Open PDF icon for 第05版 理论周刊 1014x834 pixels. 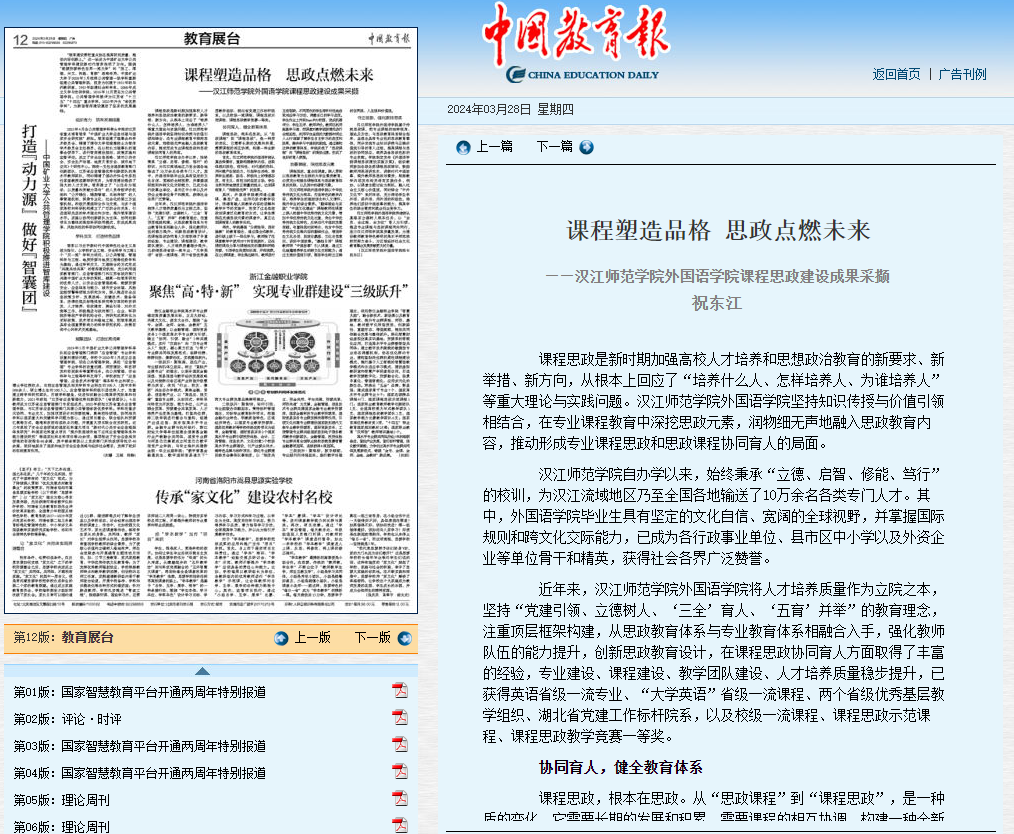[400, 799]
